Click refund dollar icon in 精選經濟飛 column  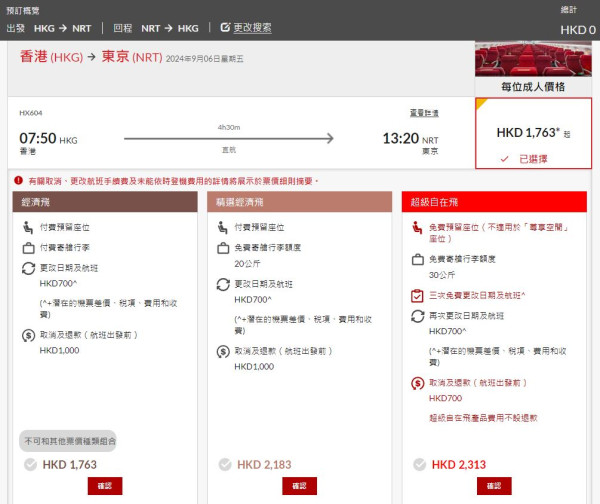(x=223, y=352)
